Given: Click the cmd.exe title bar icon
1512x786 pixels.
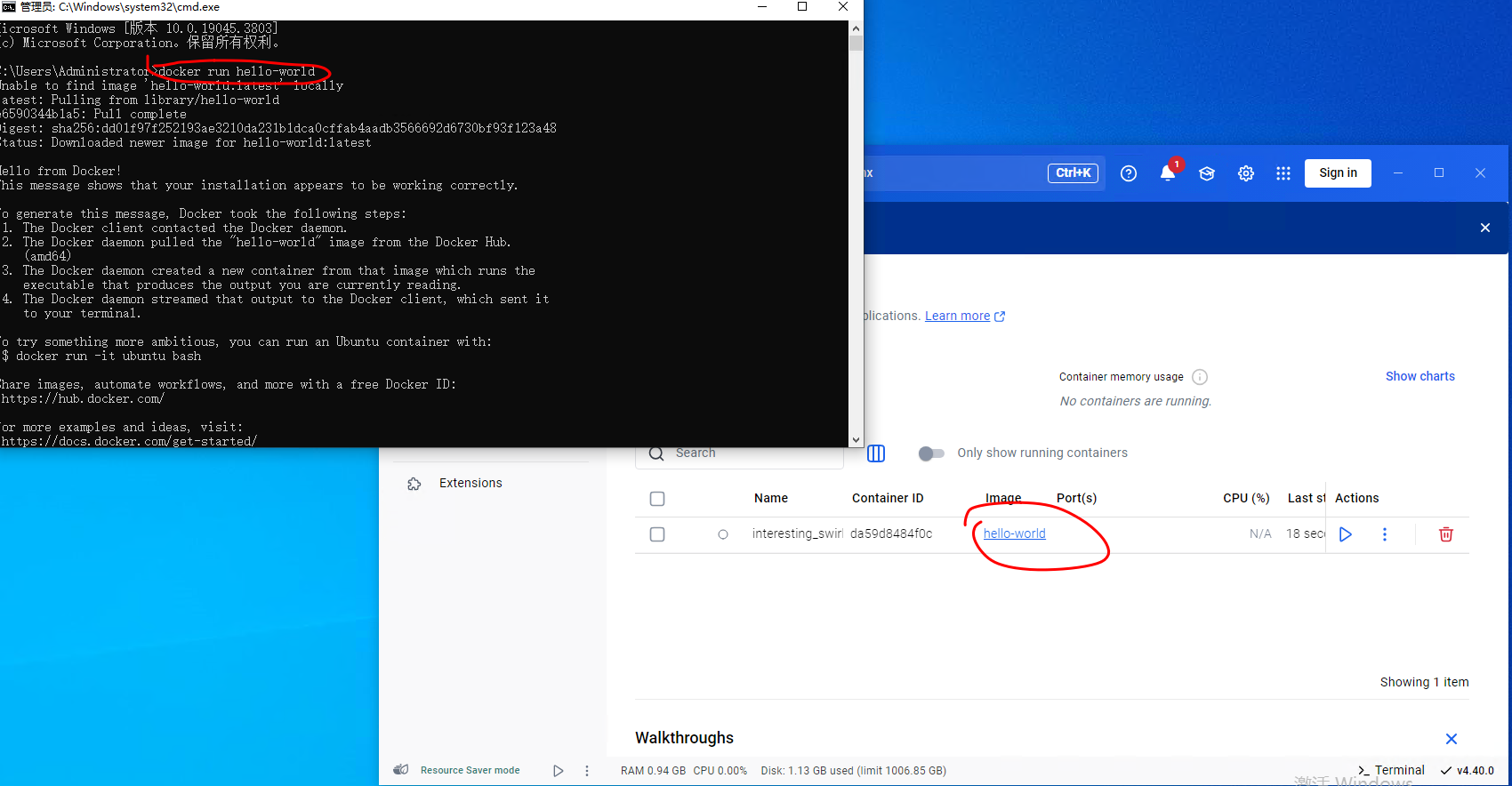Looking at the screenshot, I should tap(9, 7).
